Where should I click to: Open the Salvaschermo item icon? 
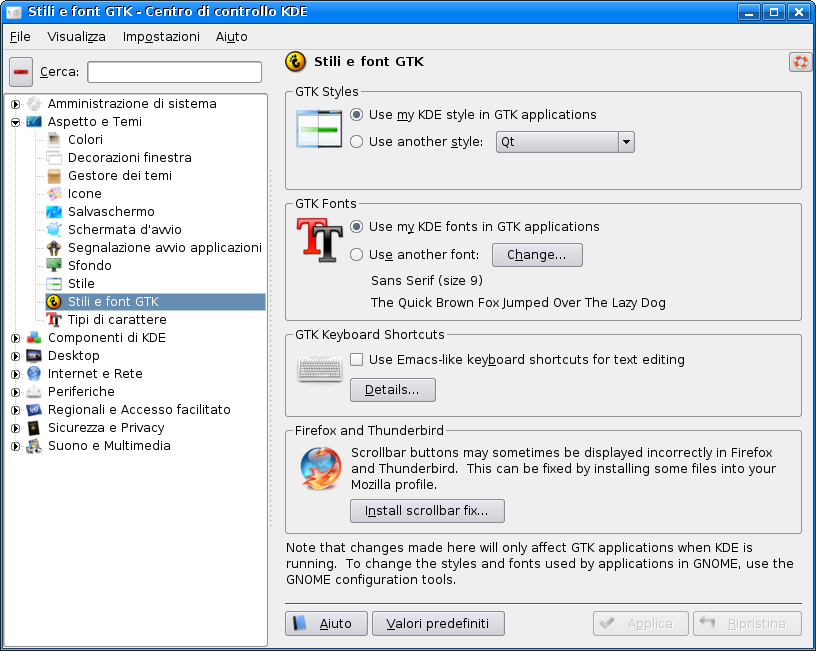coord(54,211)
